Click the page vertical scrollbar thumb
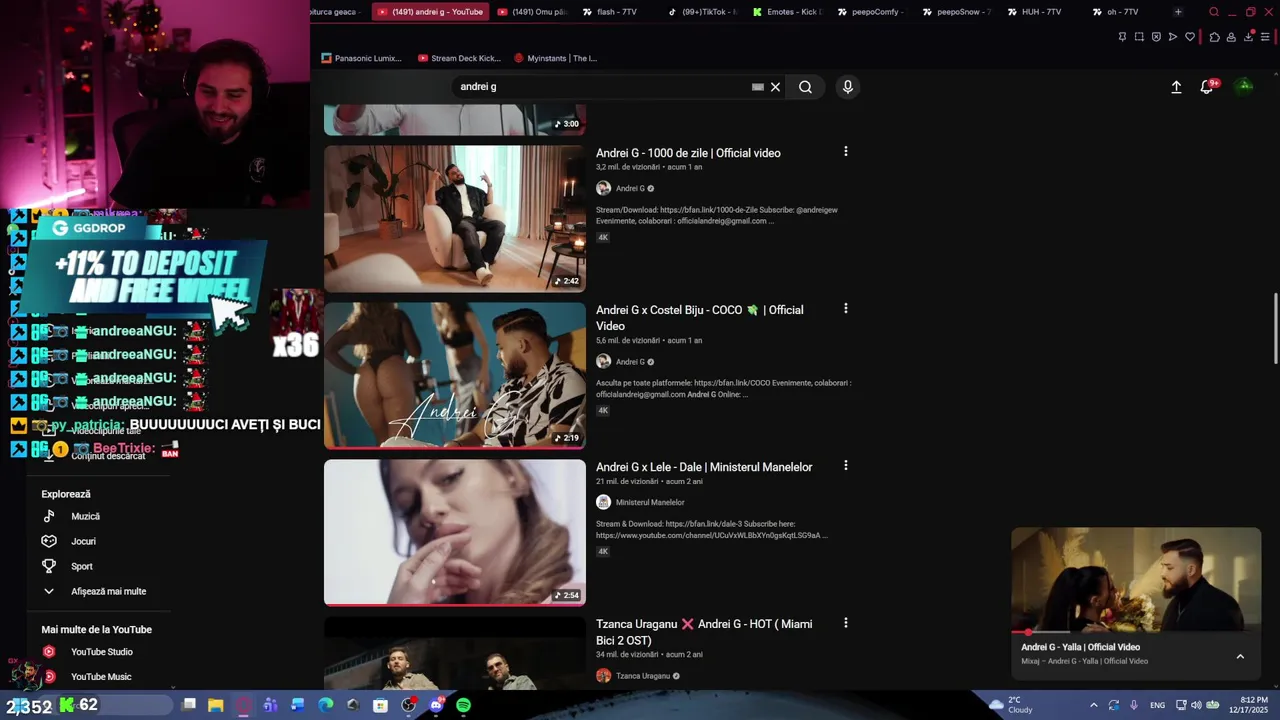Viewport: 1280px width, 720px height. click(x=1275, y=330)
